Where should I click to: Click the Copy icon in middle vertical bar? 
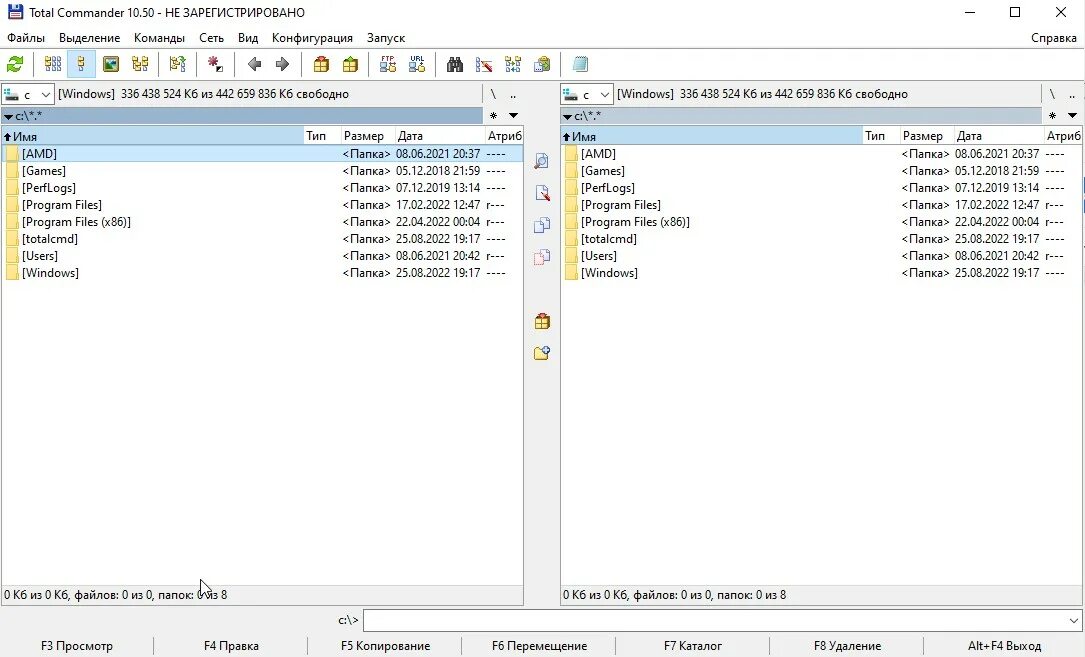[x=542, y=225]
